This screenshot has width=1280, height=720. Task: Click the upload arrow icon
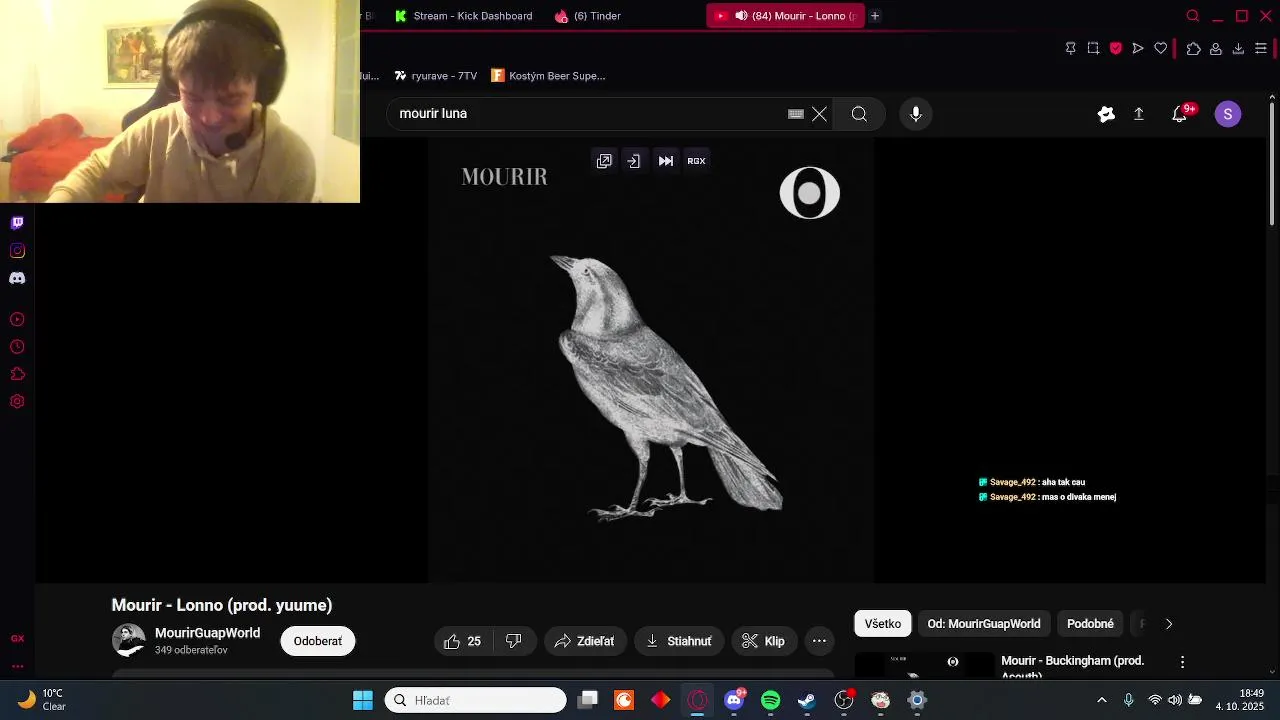(x=1138, y=114)
